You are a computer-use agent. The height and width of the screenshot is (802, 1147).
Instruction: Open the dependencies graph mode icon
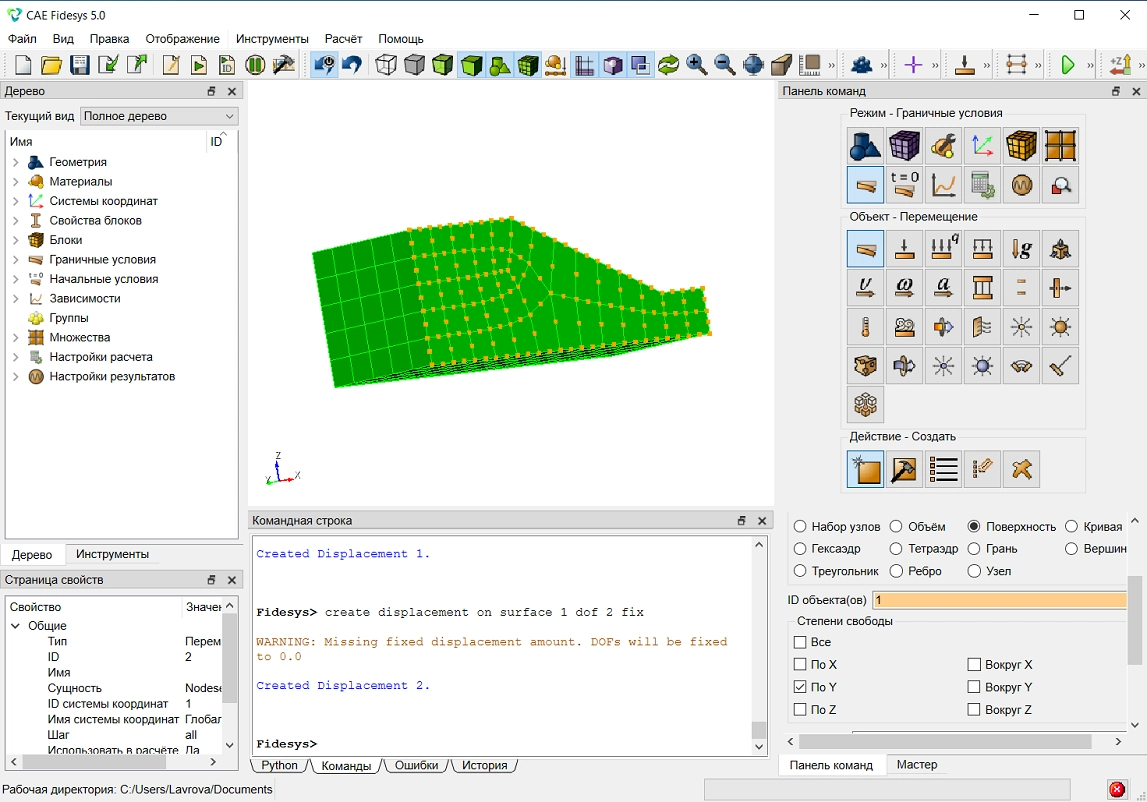(x=944, y=184)
